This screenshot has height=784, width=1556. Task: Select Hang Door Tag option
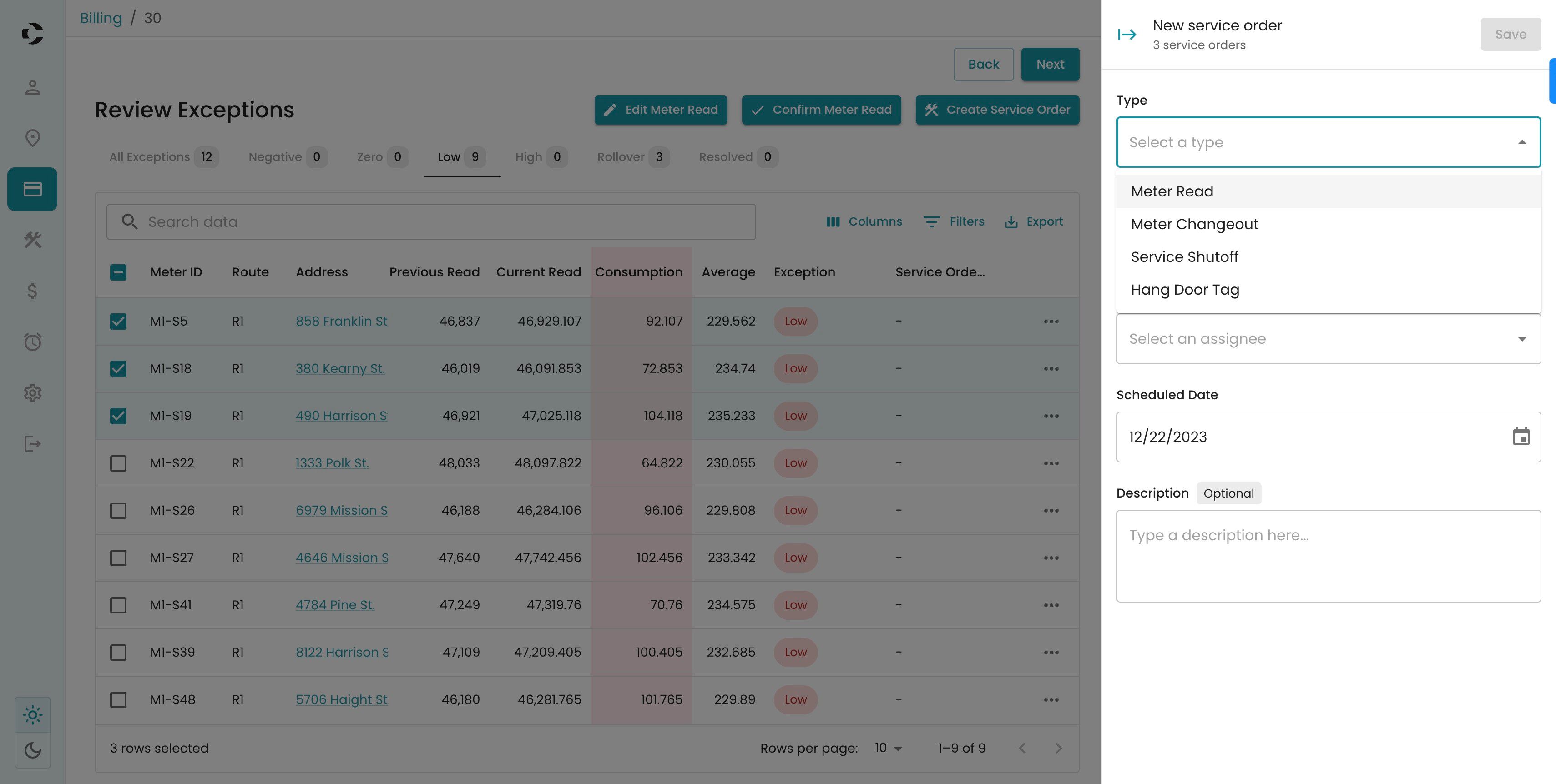pyautogui.click(x=1185, y=290)
